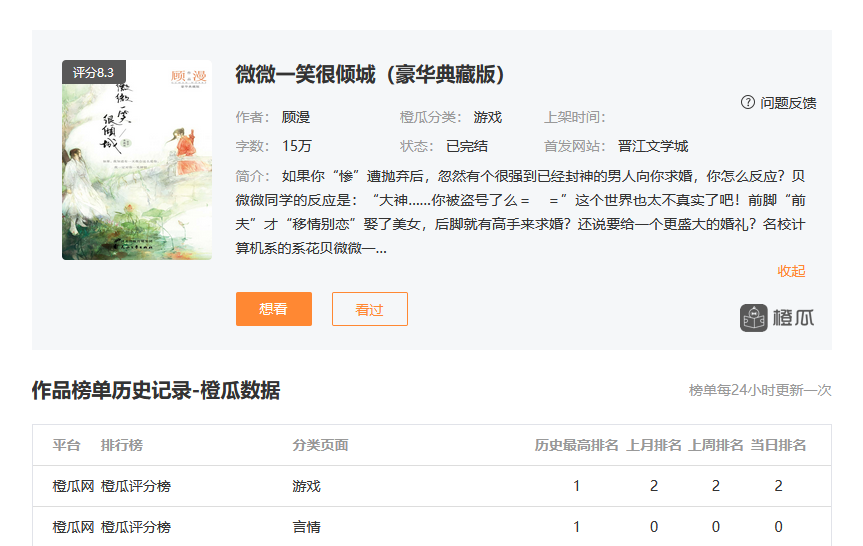Click the 言情 category cell in the table
This screenshot has height=546, width=863.
(x=307, y=527)
